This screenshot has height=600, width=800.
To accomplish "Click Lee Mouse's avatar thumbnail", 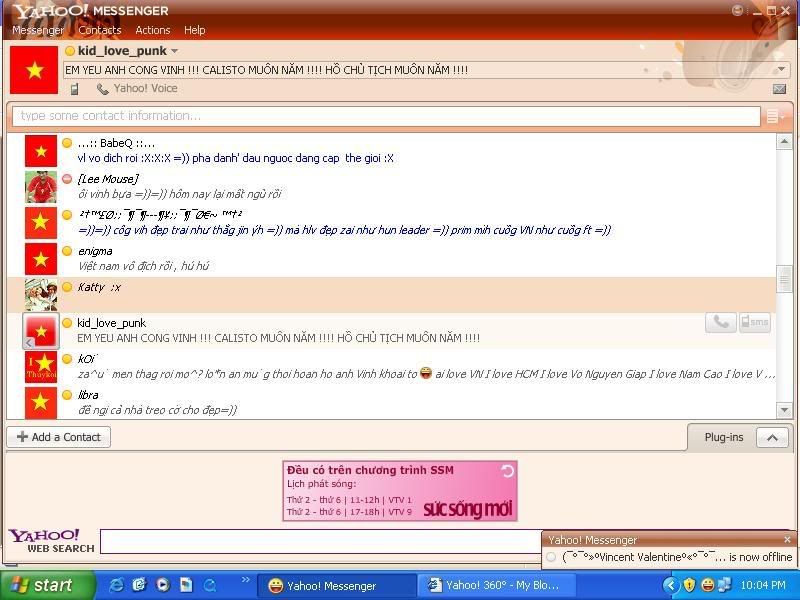I will (x=41, y=187).
